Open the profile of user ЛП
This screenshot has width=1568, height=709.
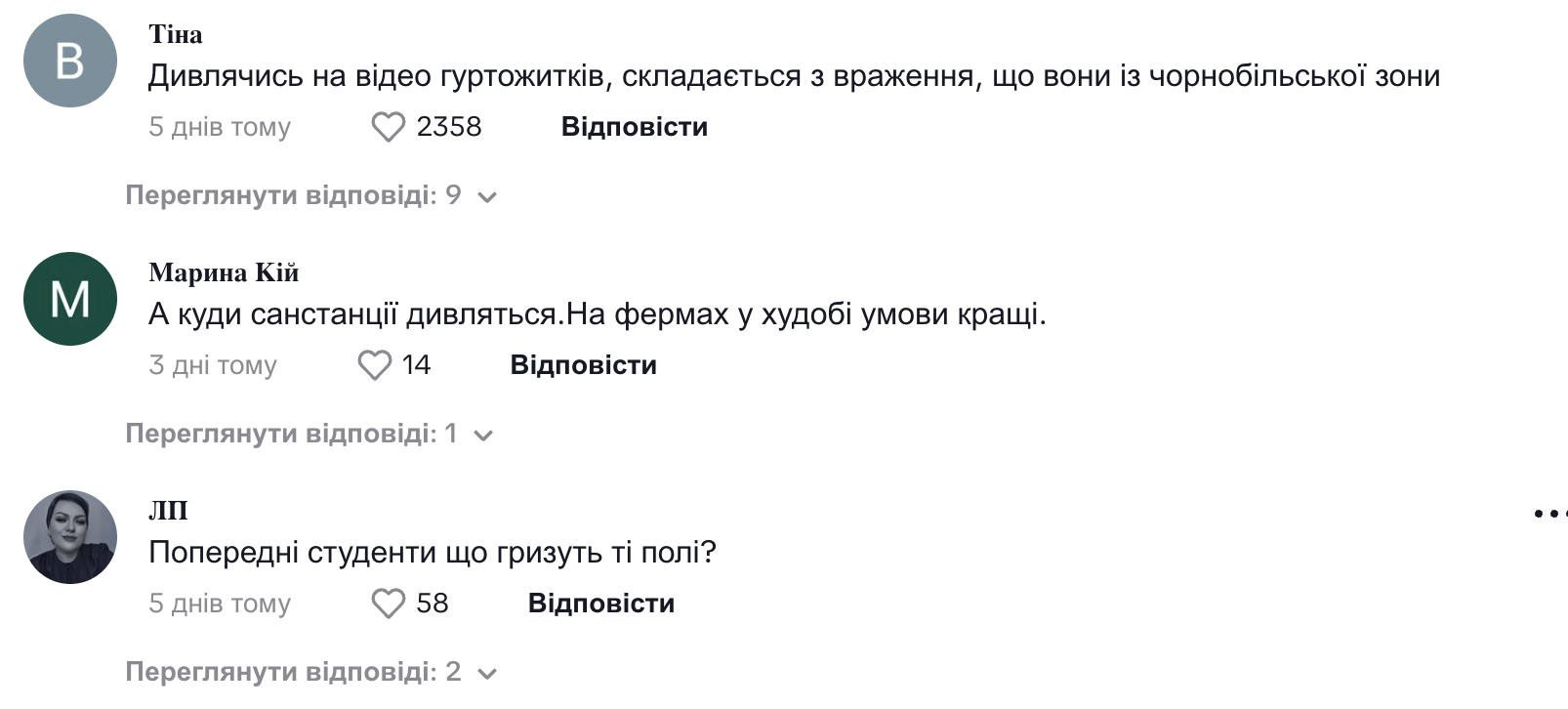tap(168, 511)
